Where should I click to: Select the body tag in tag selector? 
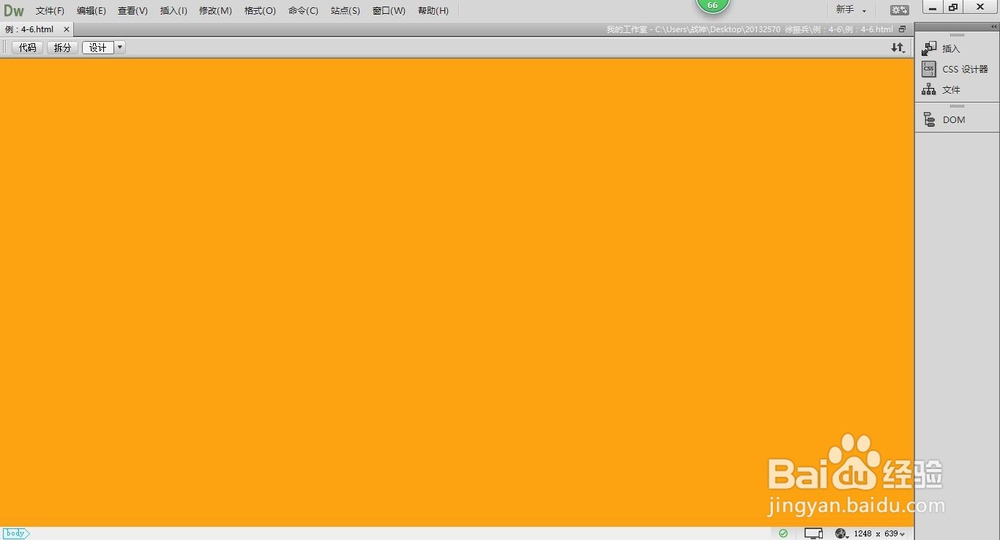15,533
